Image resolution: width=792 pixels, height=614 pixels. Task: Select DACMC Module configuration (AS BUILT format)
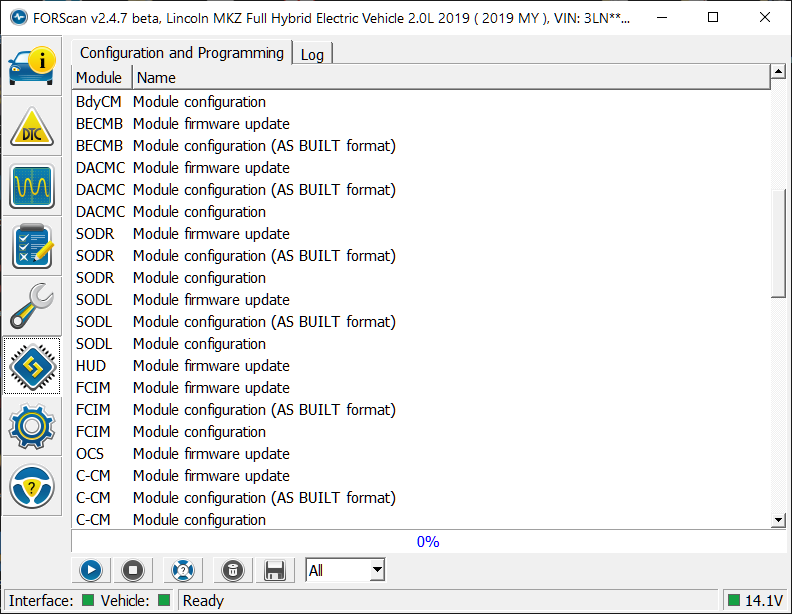point(421,190)
